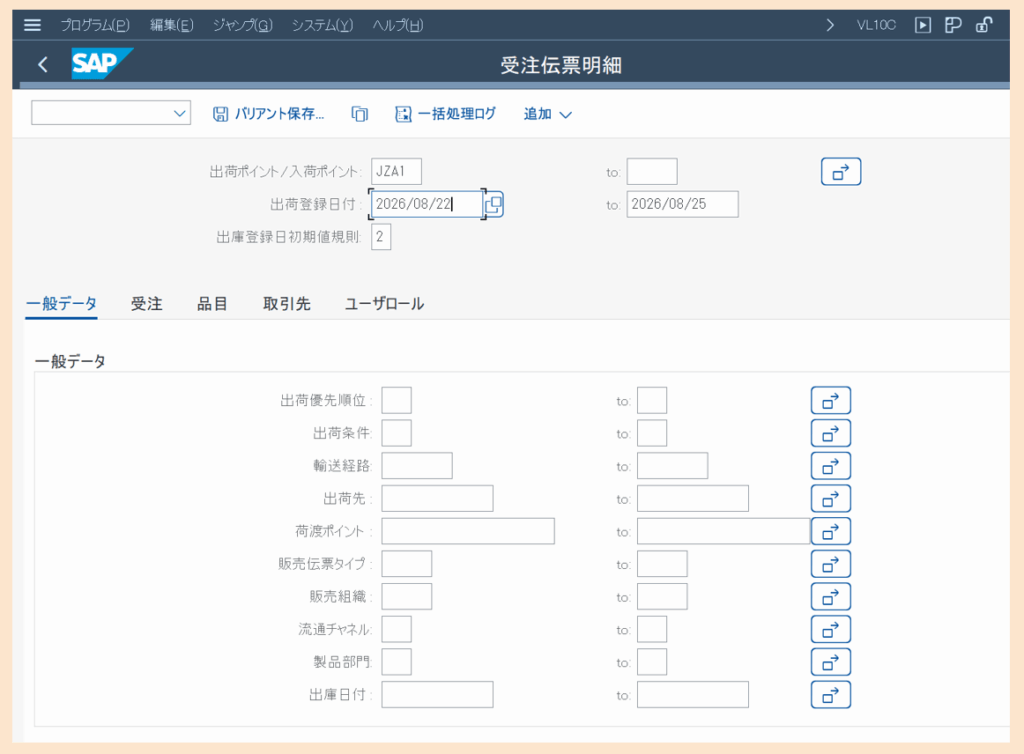The width and height of the screenshot is (1024, 754).
Task: Click the 販売伝票タイプ from field
Action: tap(407, 563)
